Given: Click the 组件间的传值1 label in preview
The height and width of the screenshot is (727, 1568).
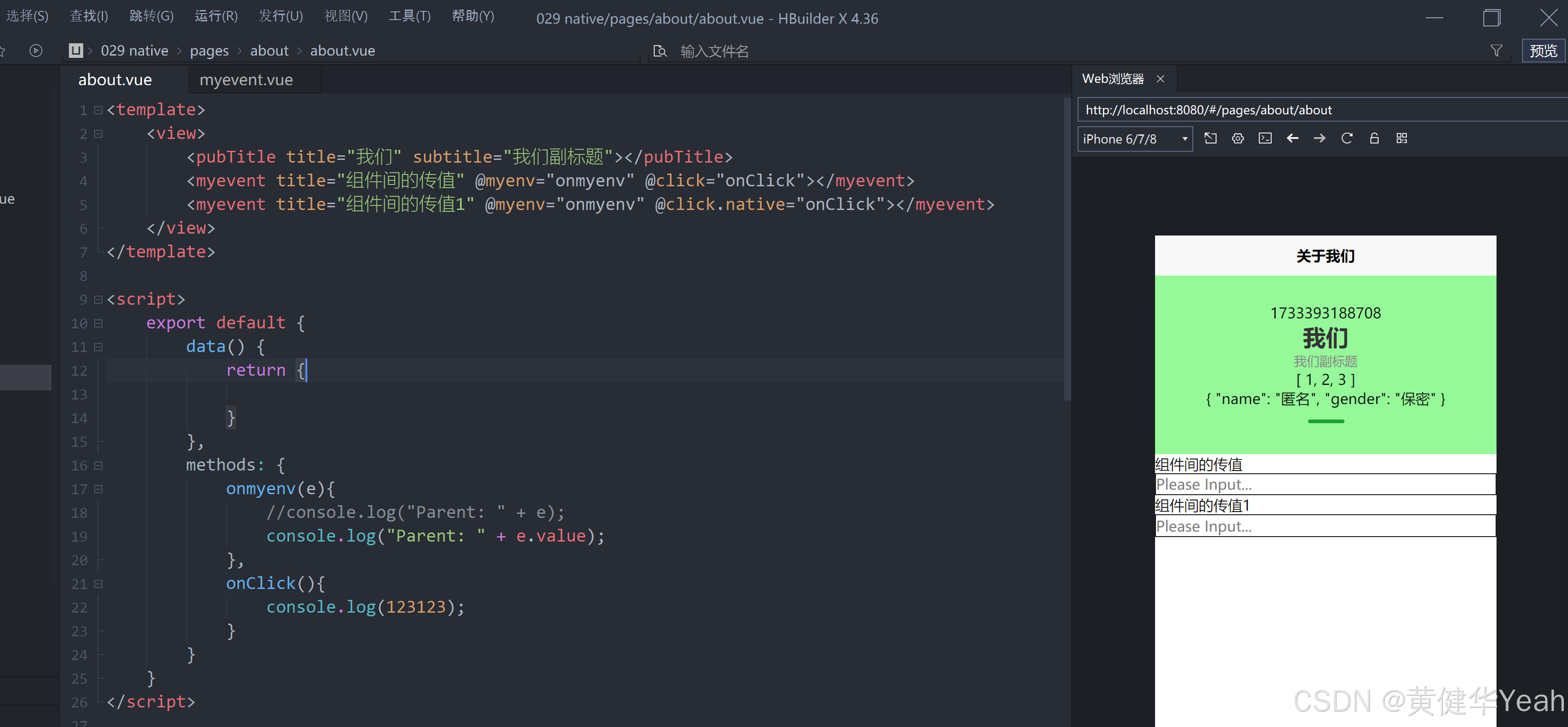Looking at the screenshot, I should pos(1203,505).
